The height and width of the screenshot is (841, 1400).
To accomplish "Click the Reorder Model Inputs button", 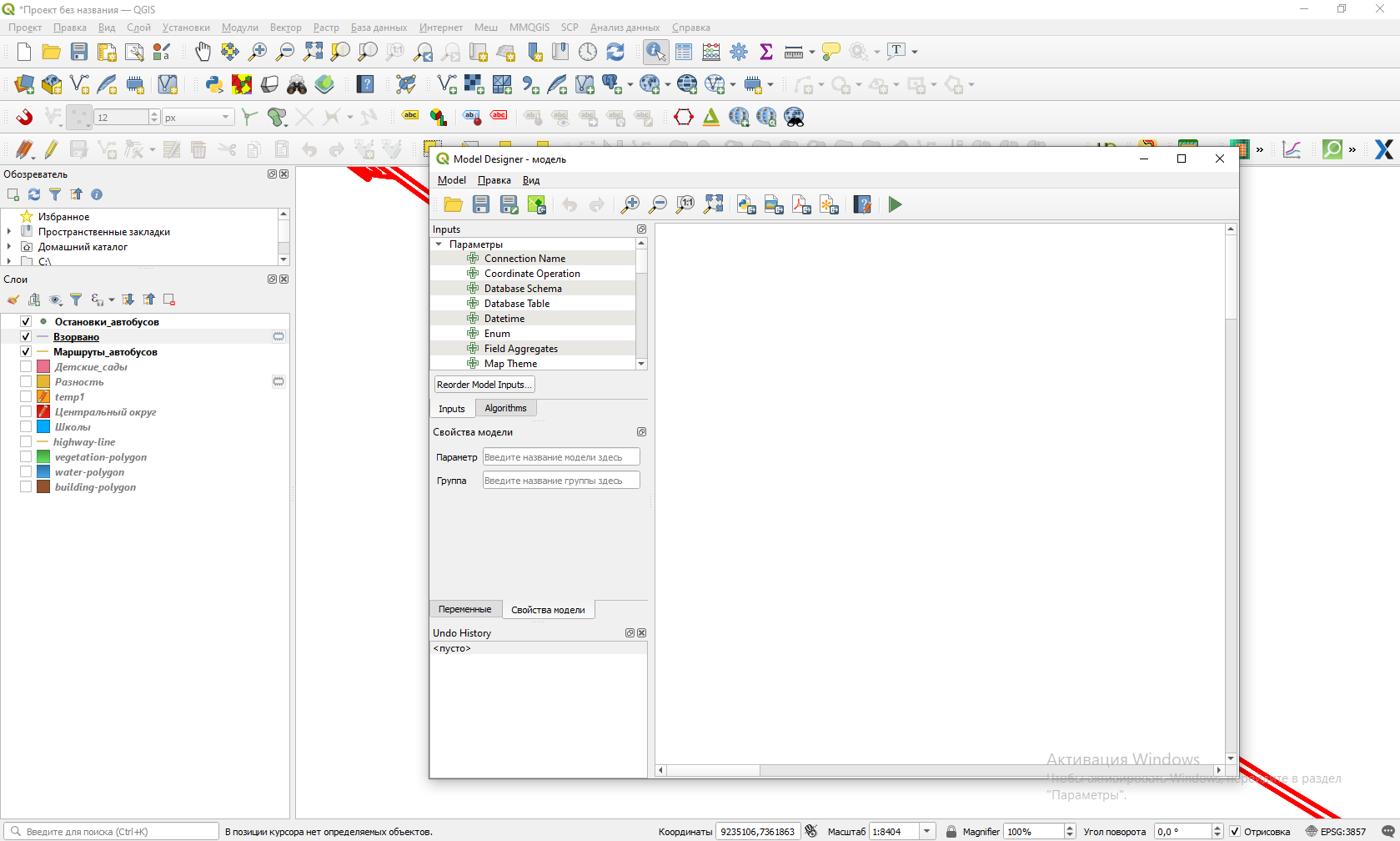I will pyautogui.click(x=484, y=385).
